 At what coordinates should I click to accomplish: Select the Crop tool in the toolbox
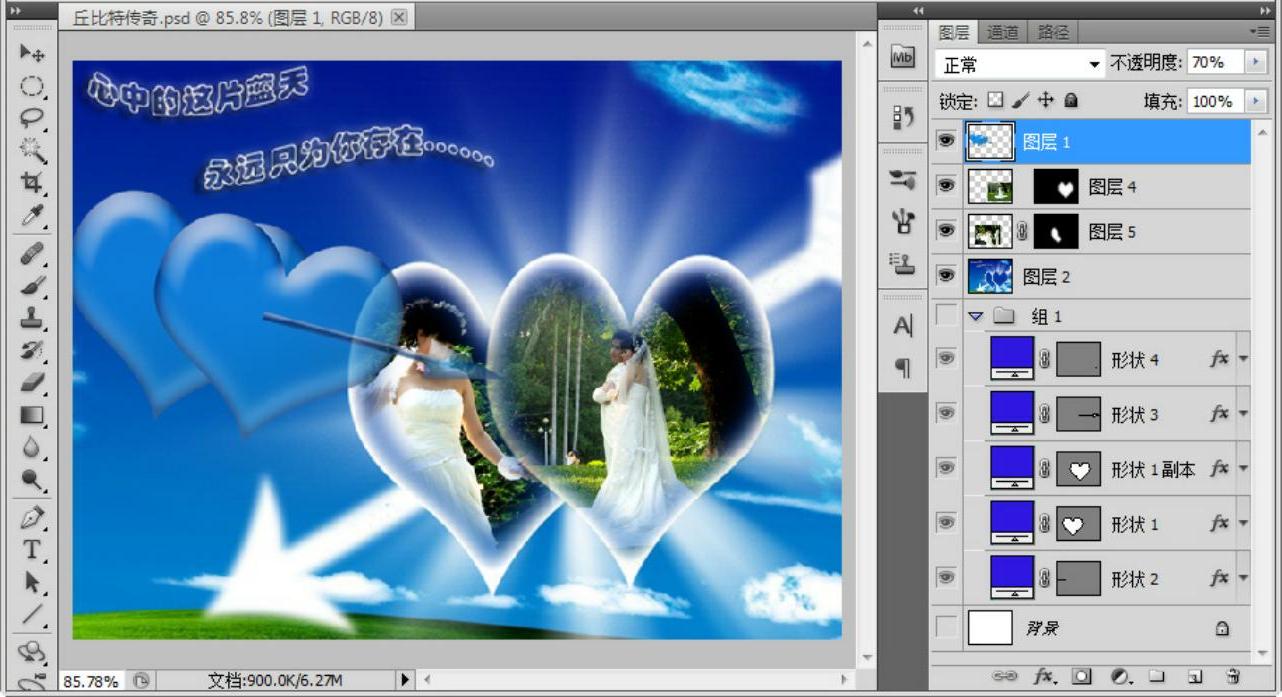point(32,182)
